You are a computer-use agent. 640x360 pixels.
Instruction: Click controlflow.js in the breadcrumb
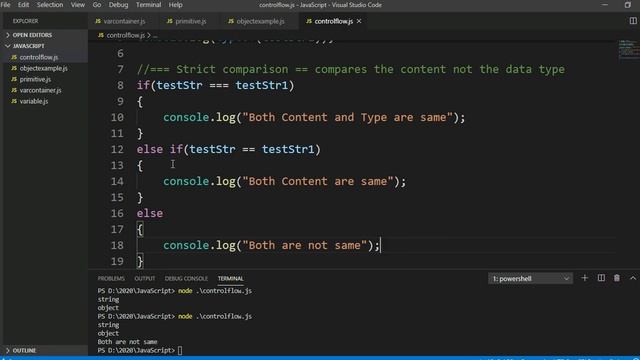pos(125,36)
